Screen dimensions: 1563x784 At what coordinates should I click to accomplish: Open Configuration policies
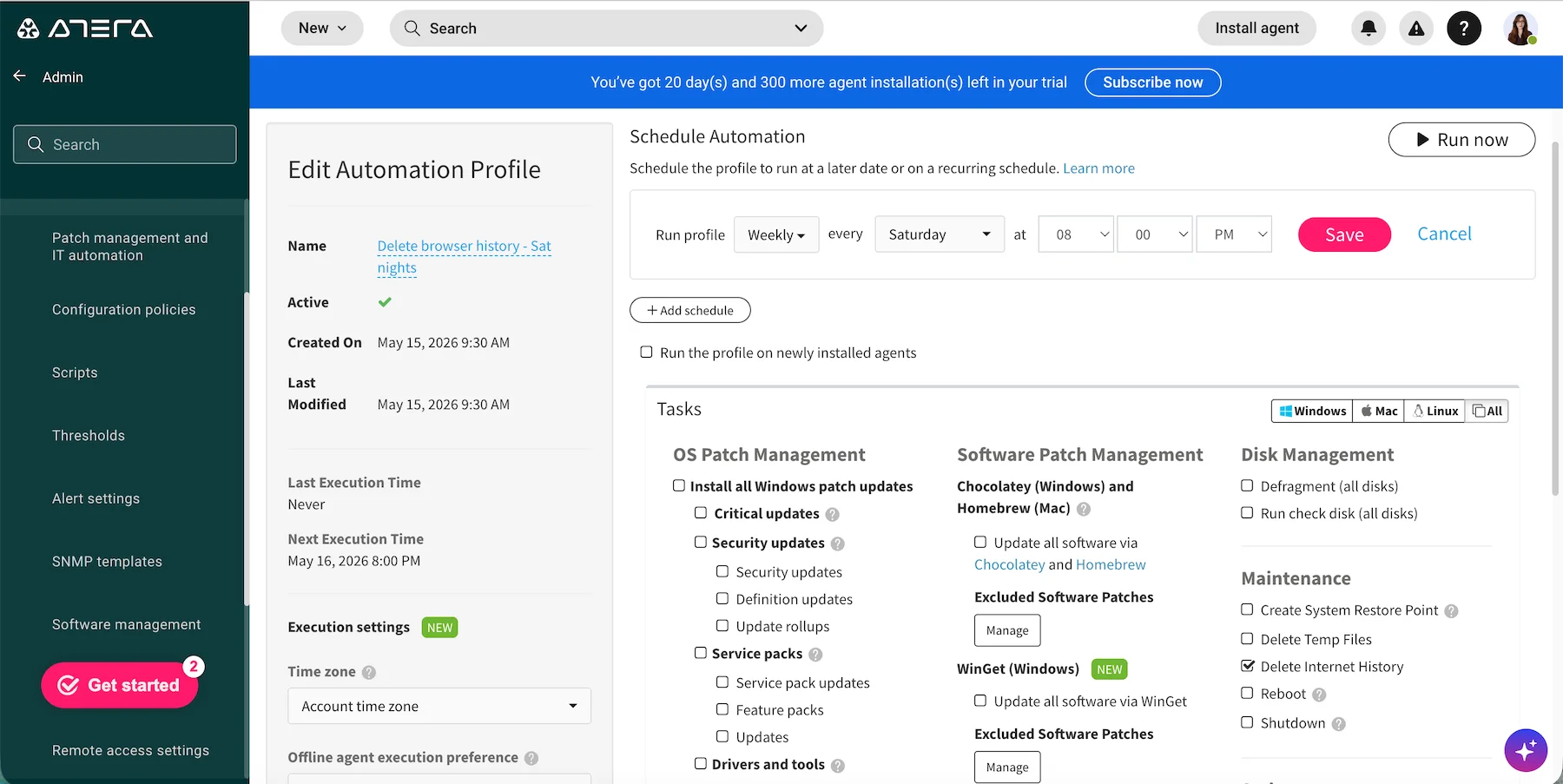(x=124, y=309)
